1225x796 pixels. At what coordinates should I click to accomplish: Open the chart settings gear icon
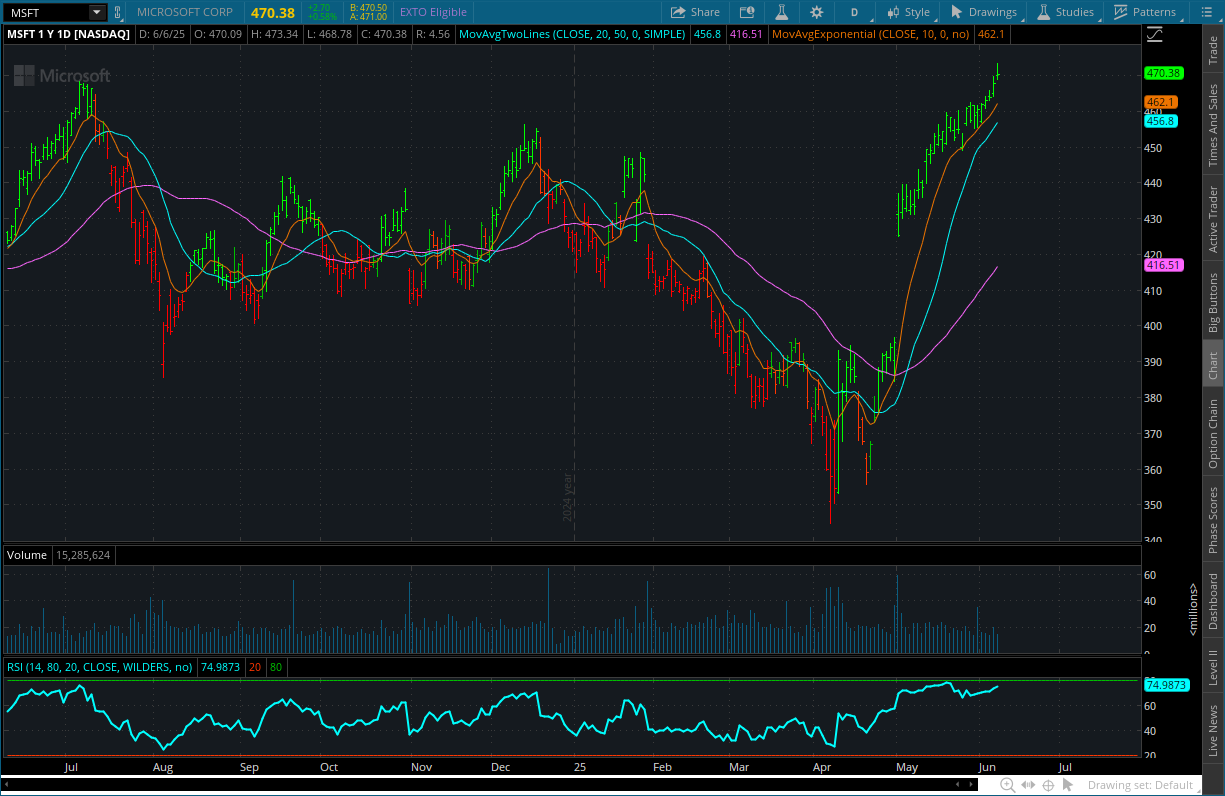click(817, 12)
